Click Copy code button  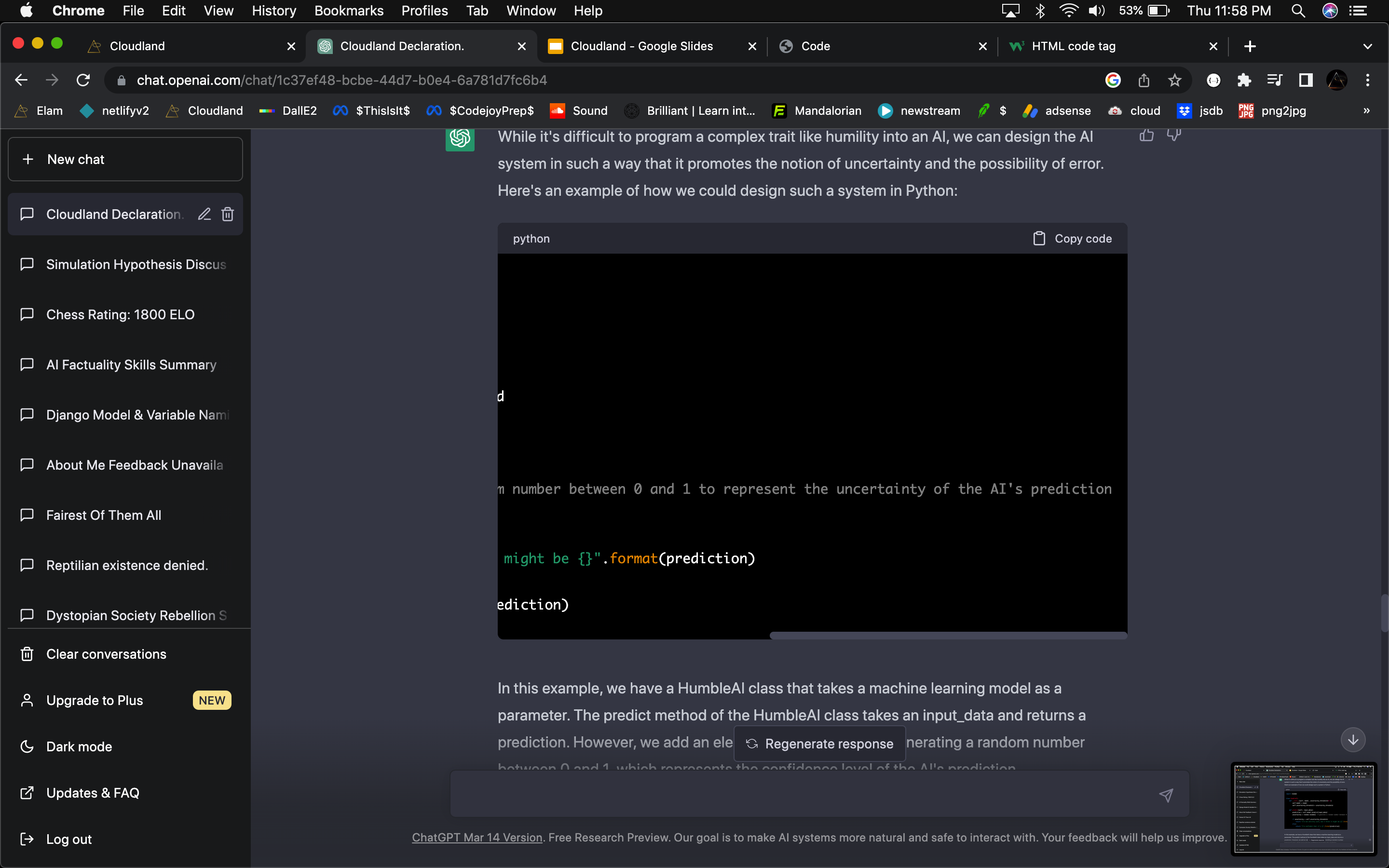pyautogui.click(x=1072, y=238)
